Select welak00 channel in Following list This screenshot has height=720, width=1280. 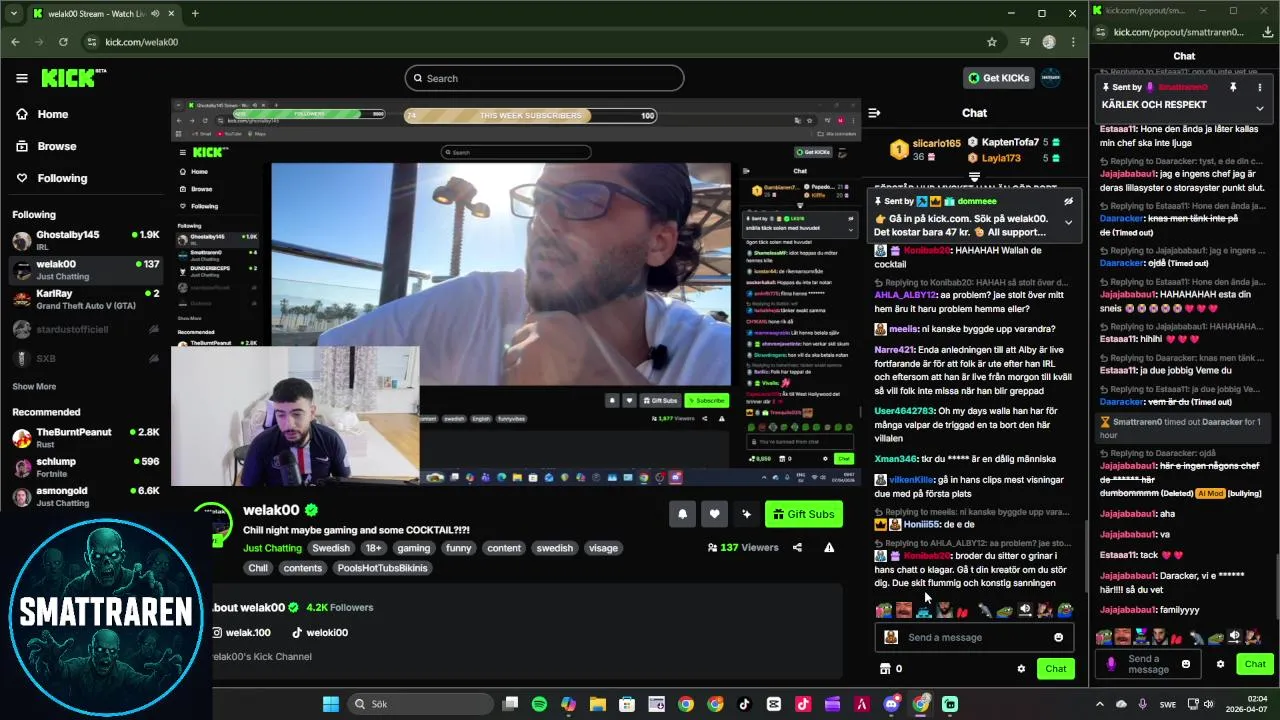click(86, 270)
